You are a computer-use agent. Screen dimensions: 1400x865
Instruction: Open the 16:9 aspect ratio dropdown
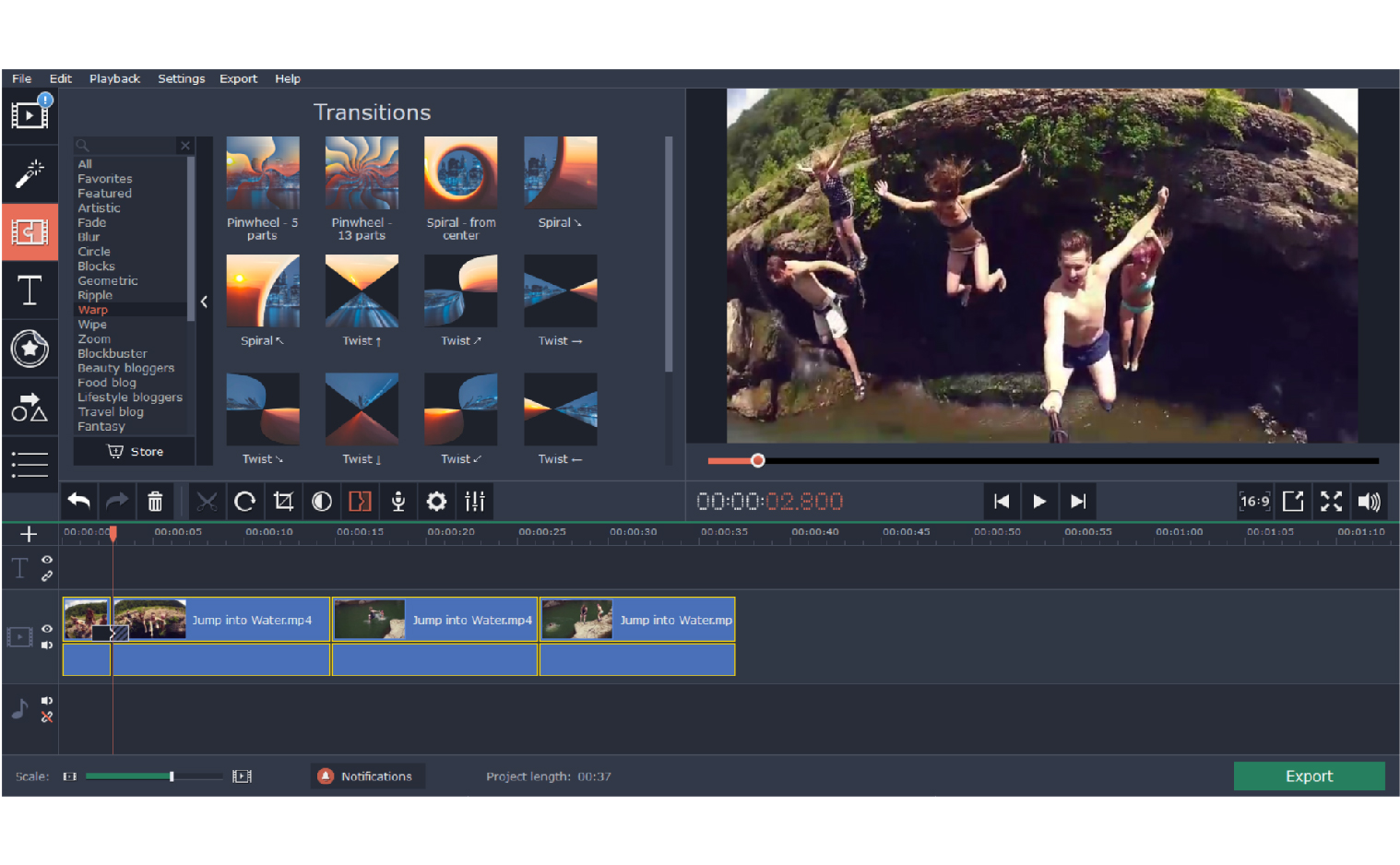pos(1254,501)
